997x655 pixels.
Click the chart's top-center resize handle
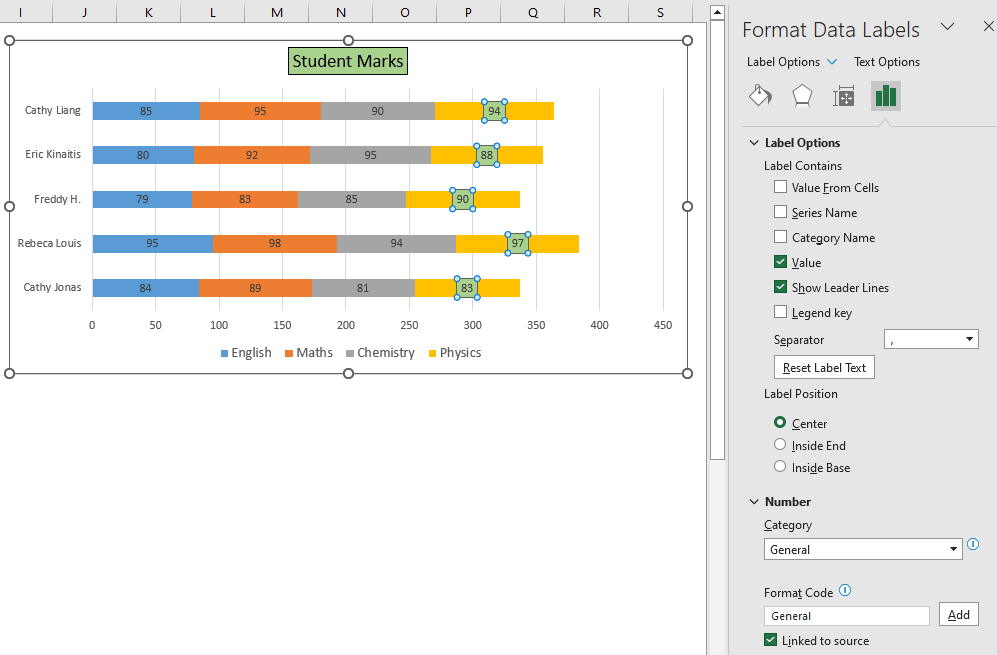(348, 41)
